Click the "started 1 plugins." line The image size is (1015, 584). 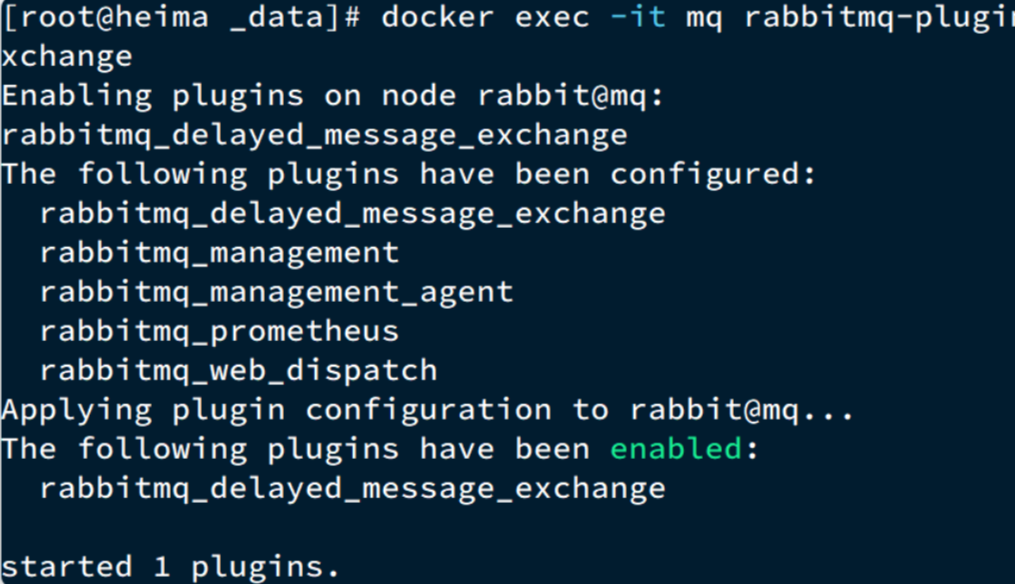171,567
